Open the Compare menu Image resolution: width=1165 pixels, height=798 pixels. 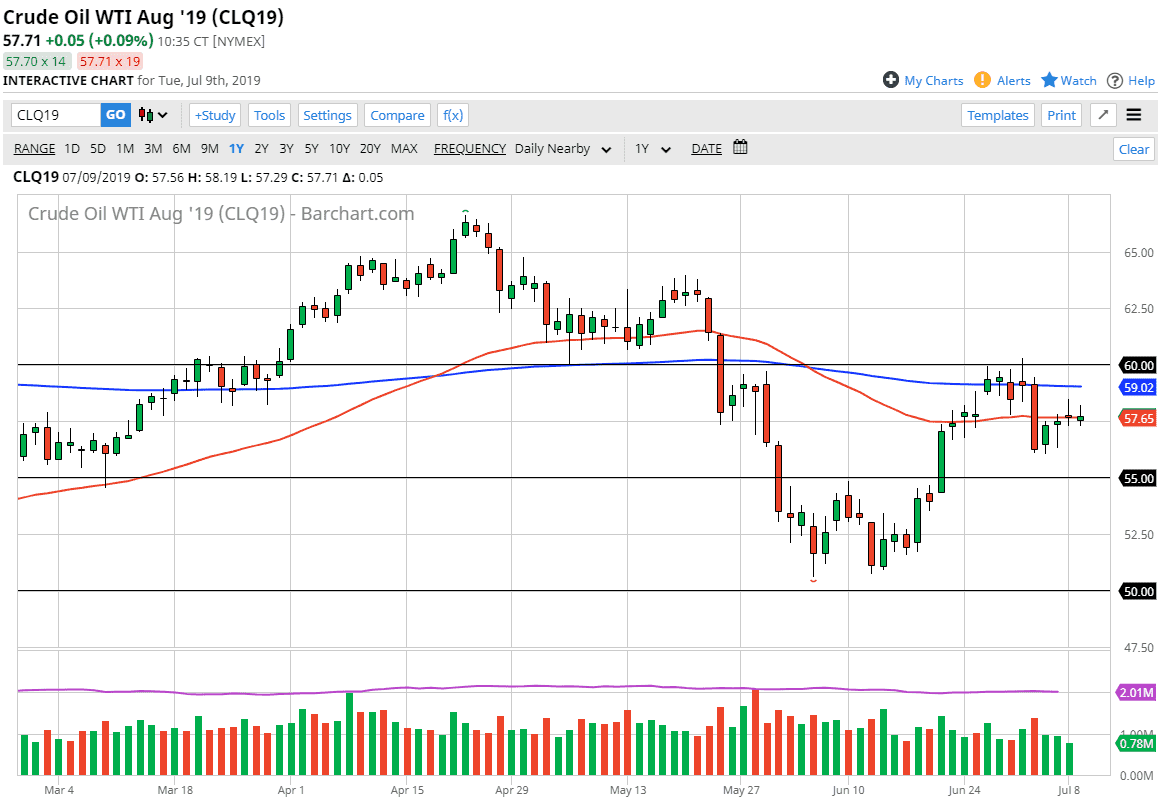[397, 115]
